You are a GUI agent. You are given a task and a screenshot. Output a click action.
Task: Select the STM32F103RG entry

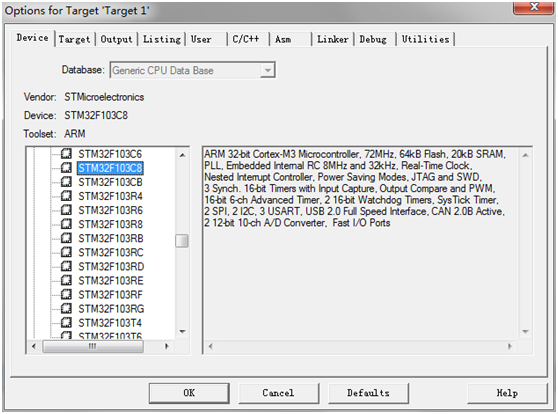(111, 309)
